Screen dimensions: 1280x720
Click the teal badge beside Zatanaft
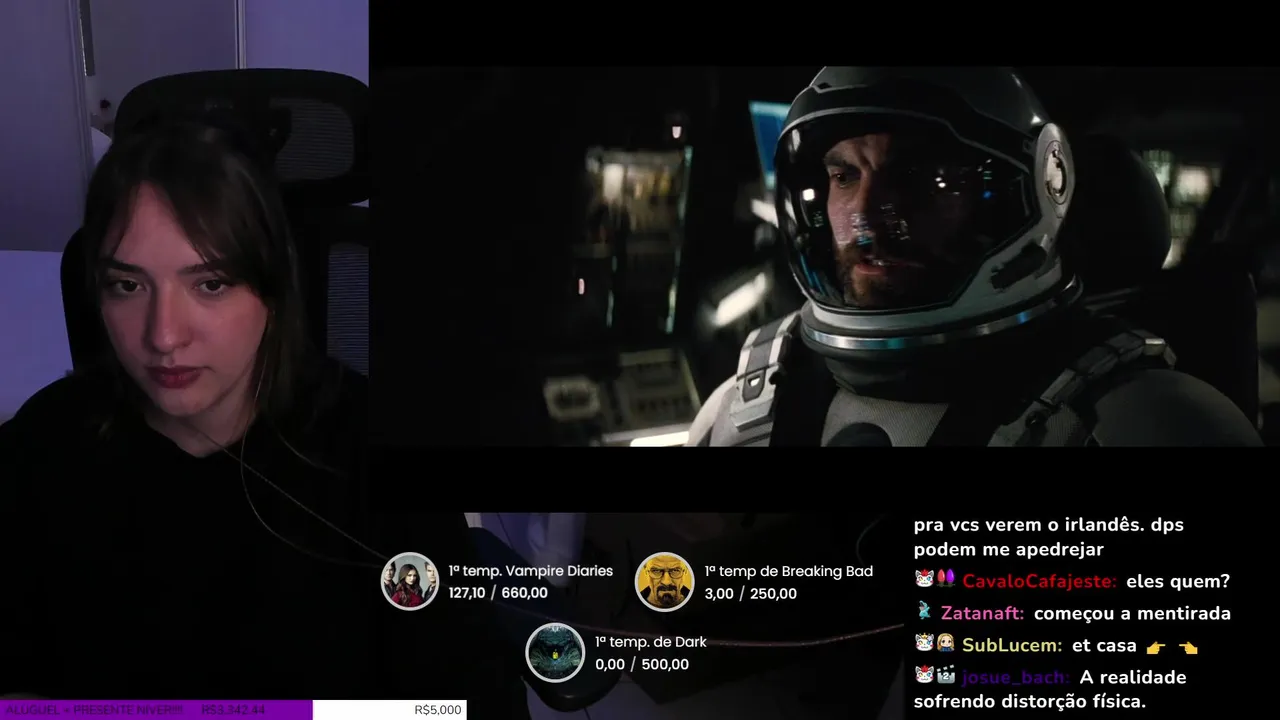pos(923,611)
